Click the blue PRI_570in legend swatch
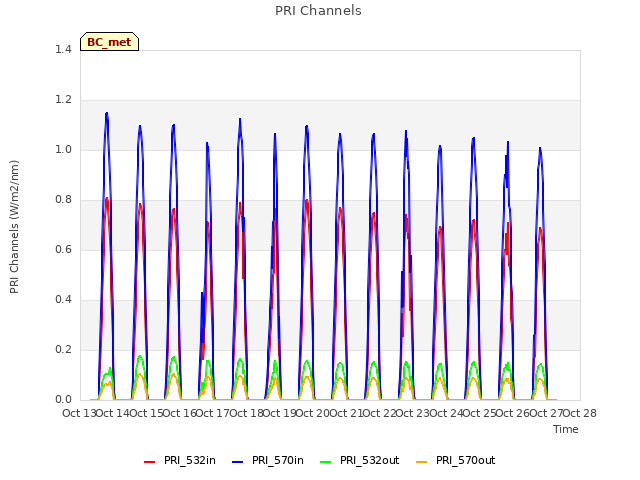Viewport: 640px width, 480px height. tap(238, 462)
